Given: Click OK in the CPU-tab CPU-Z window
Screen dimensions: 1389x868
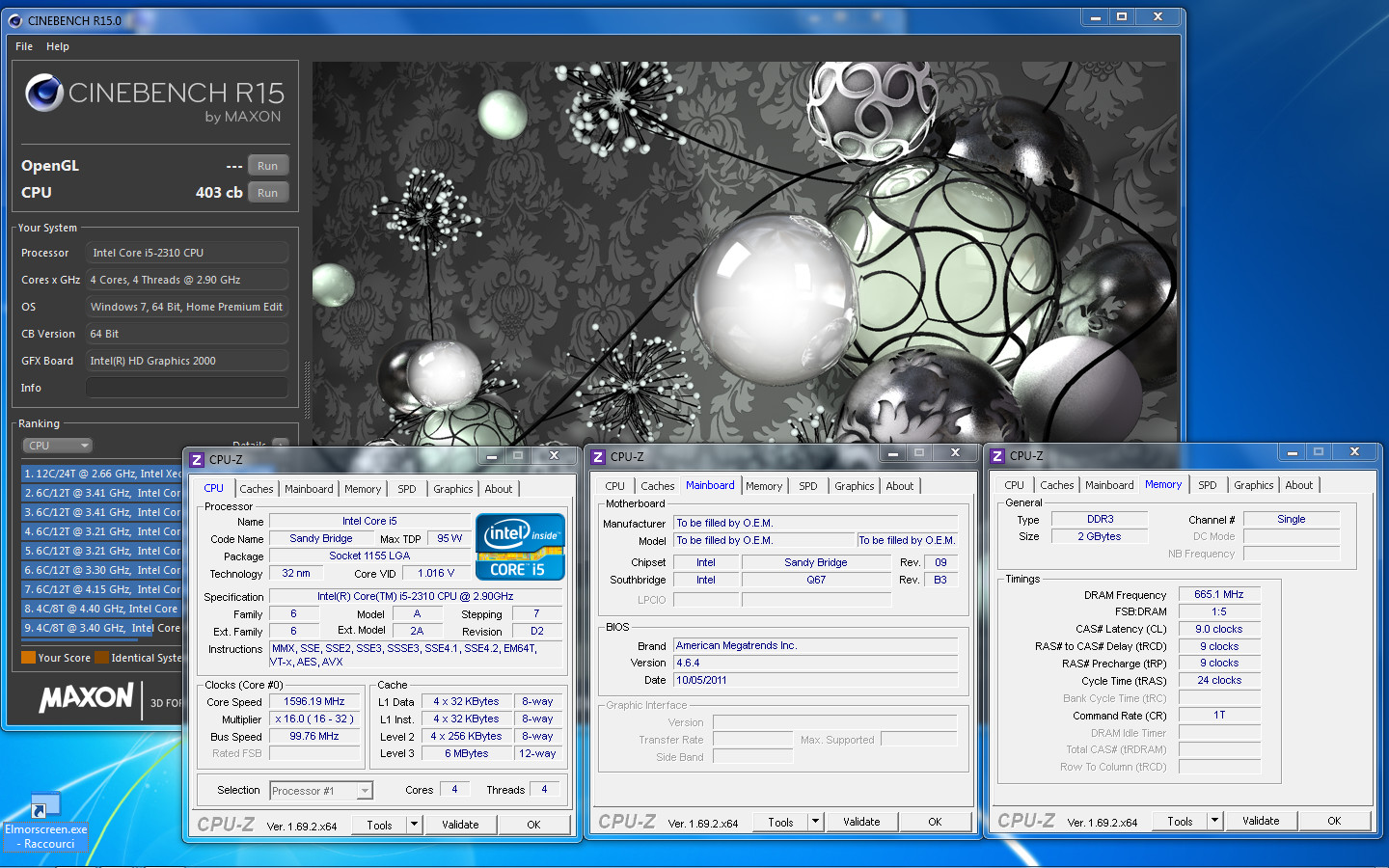Looking at the screenshot, I should tap(533, 825).
